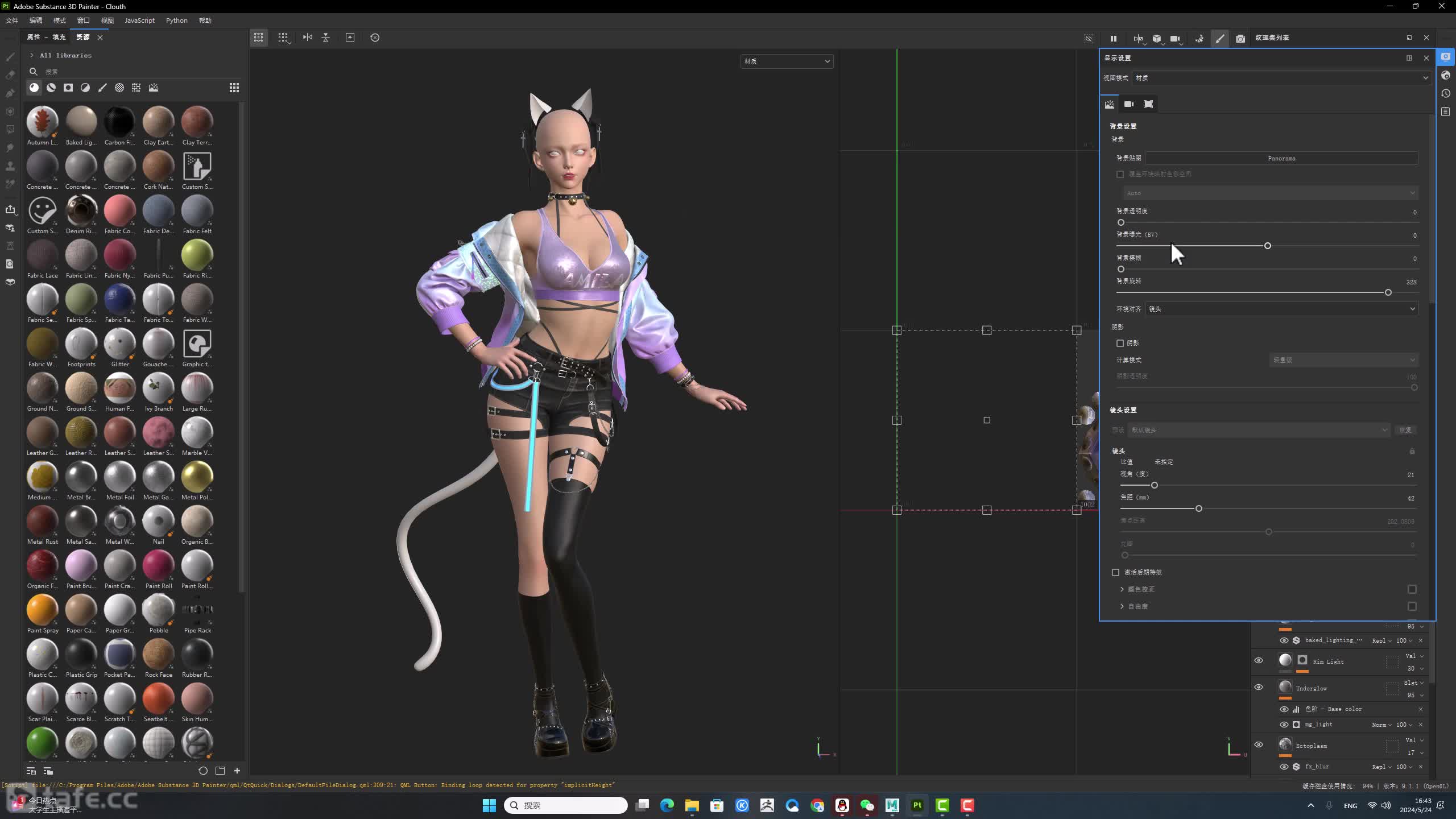The width and height of the screenshot is (1456, 819).
Task: Click the assets search field
Action: [136, 72]
